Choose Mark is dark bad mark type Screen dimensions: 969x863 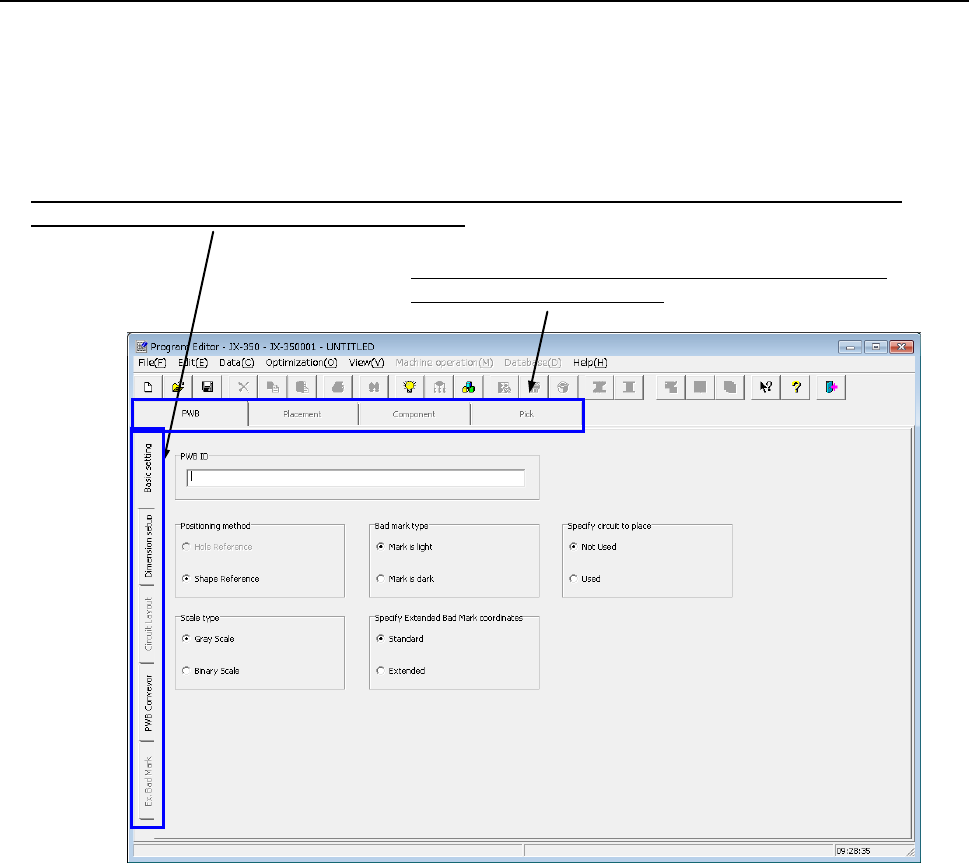click(x=405, y=579)
